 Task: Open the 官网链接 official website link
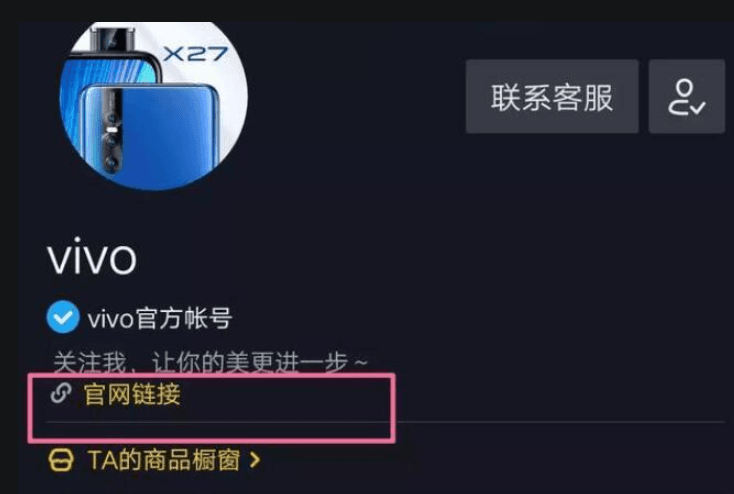click(x=132, y=394)
